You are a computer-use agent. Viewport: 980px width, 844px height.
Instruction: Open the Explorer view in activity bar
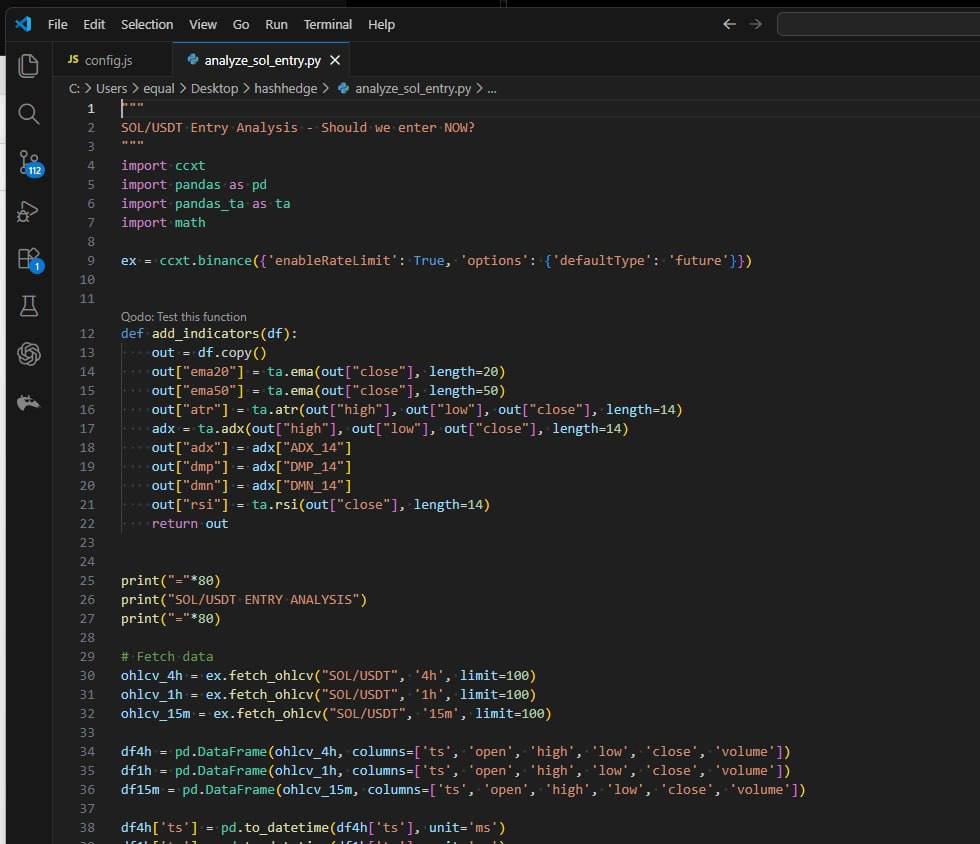(x=28, y=66)
